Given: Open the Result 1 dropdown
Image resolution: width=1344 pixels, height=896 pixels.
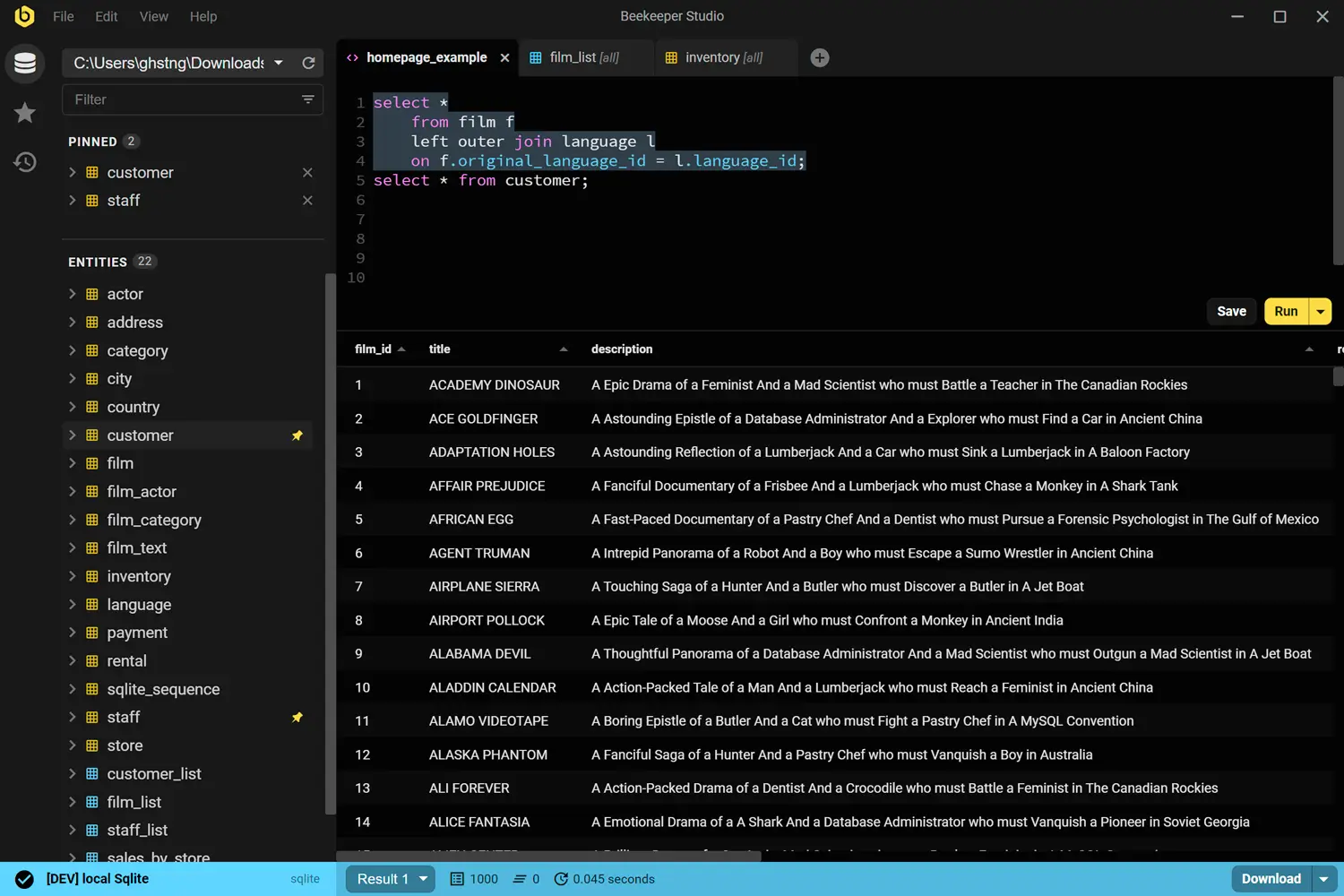Looking at the screenshot, I should (390, 879).
